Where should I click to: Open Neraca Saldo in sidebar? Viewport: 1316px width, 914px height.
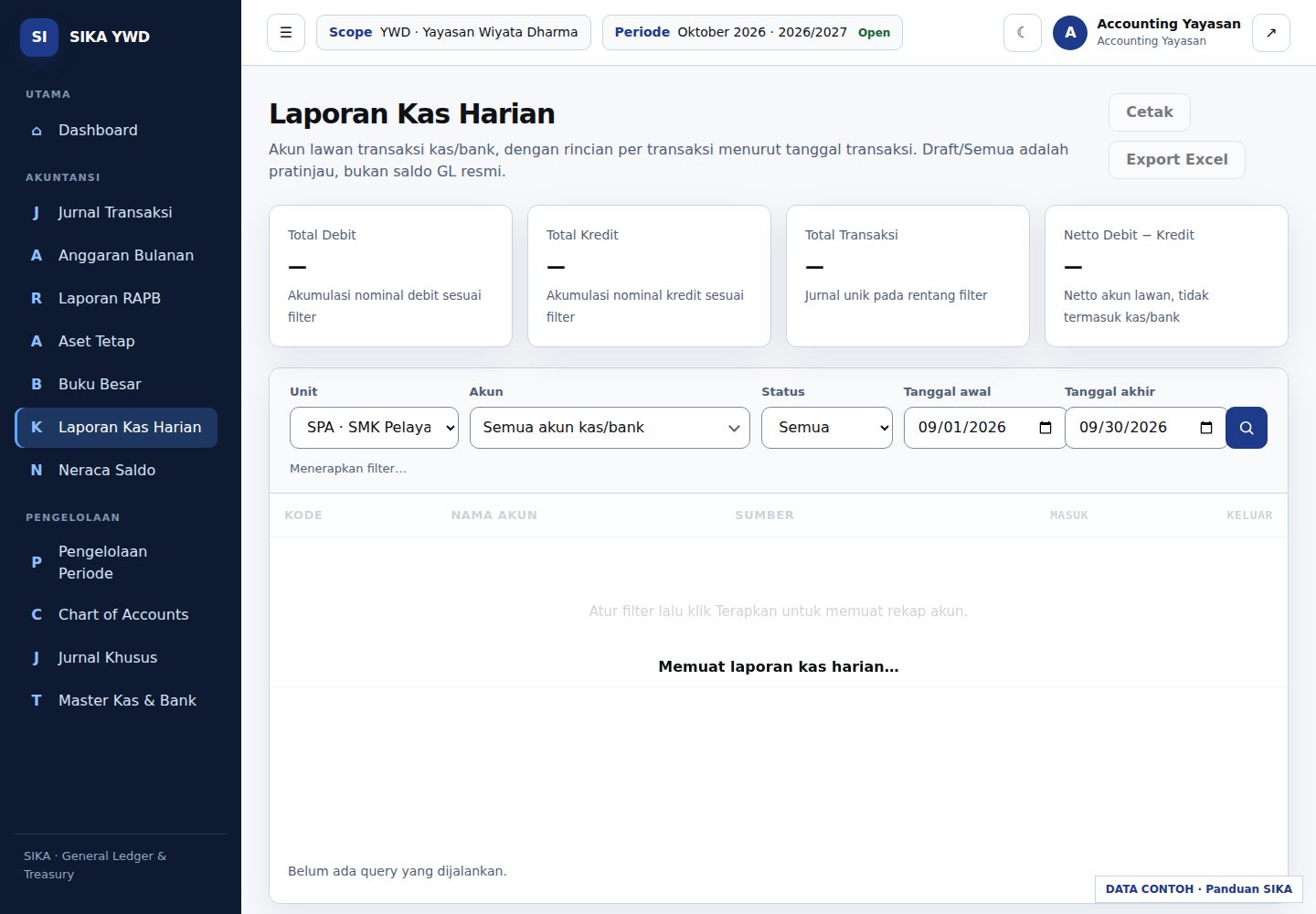pos(116,471)
